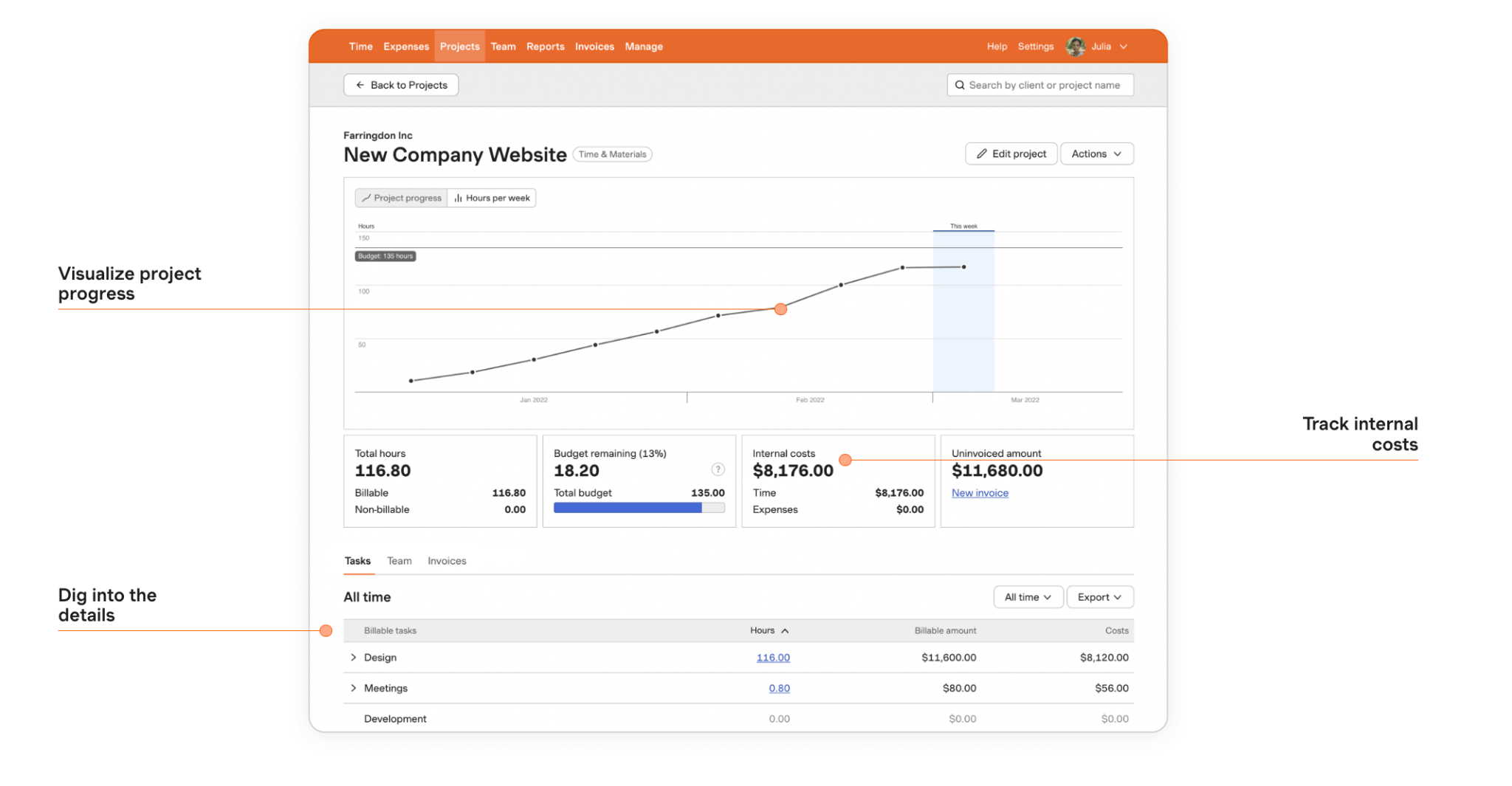The image size is (1512, 786).
Task: Switch chart to Hours per week view
Action: tap(492, 198)
